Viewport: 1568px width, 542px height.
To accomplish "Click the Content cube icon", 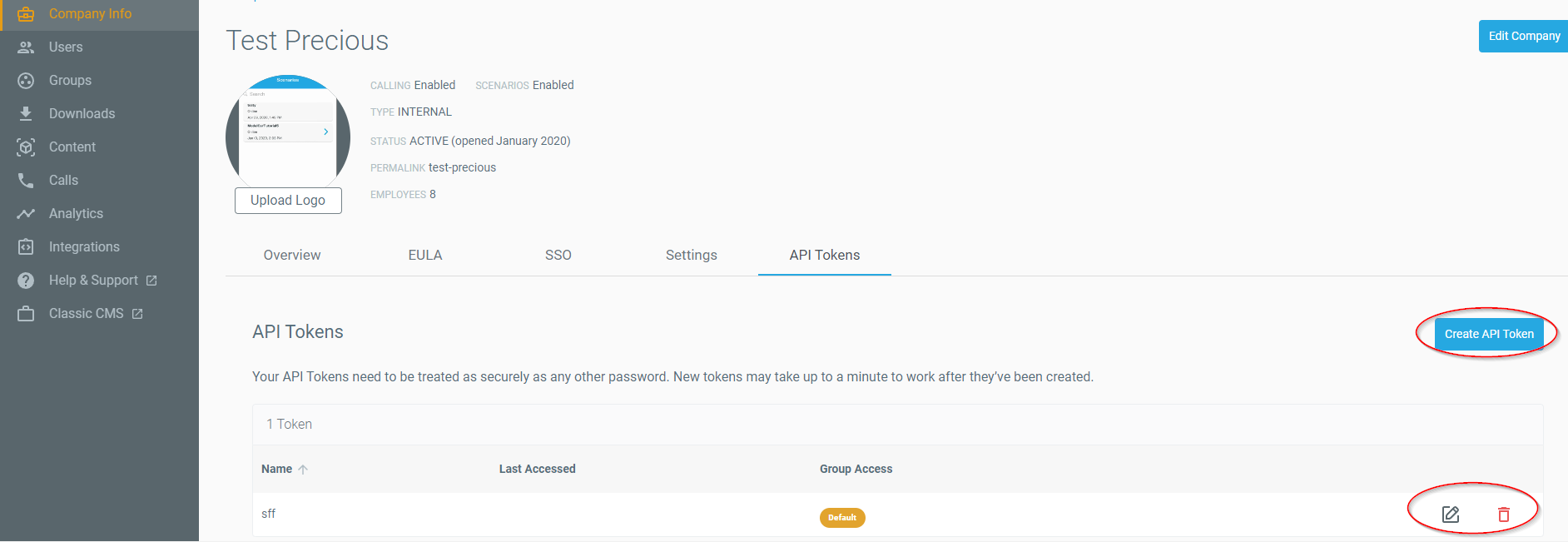I will (26, 147).
